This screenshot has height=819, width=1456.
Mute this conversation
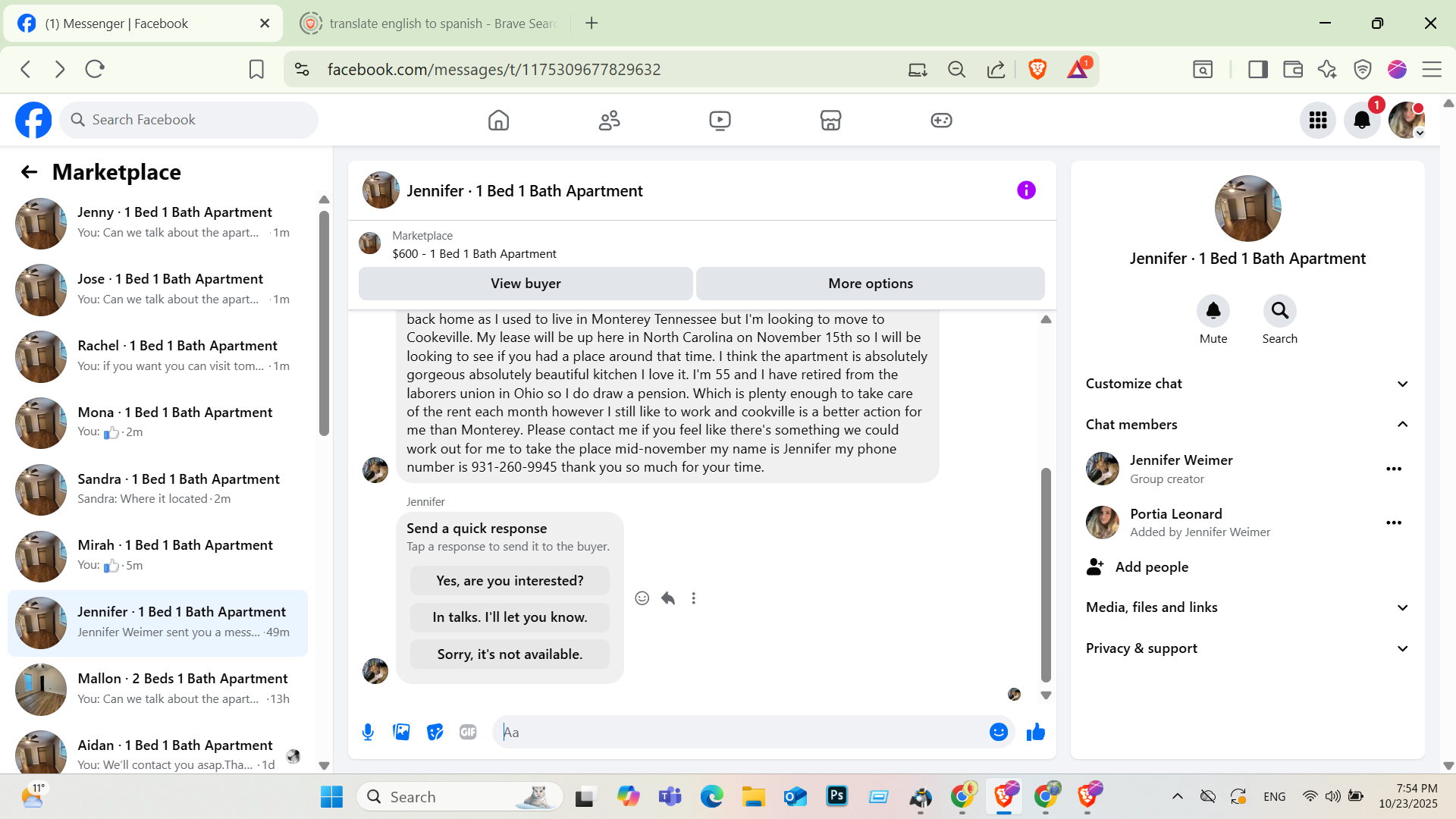pyautogui.click(x=1213, y=311)
